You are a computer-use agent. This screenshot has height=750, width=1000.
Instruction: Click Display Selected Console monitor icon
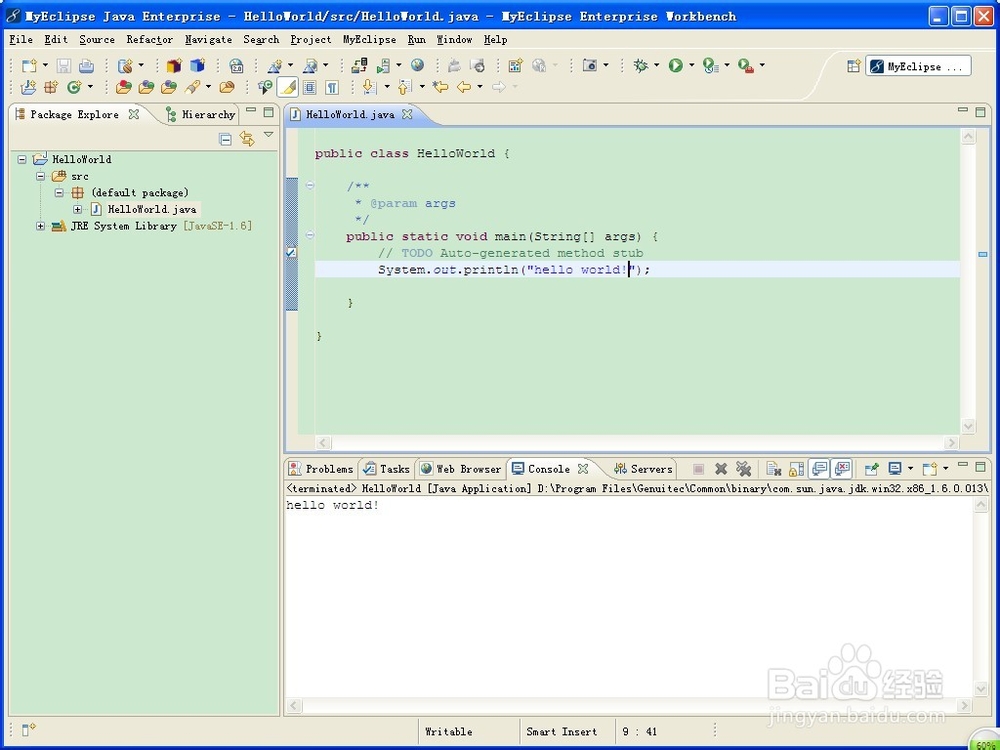coord(895,469)
